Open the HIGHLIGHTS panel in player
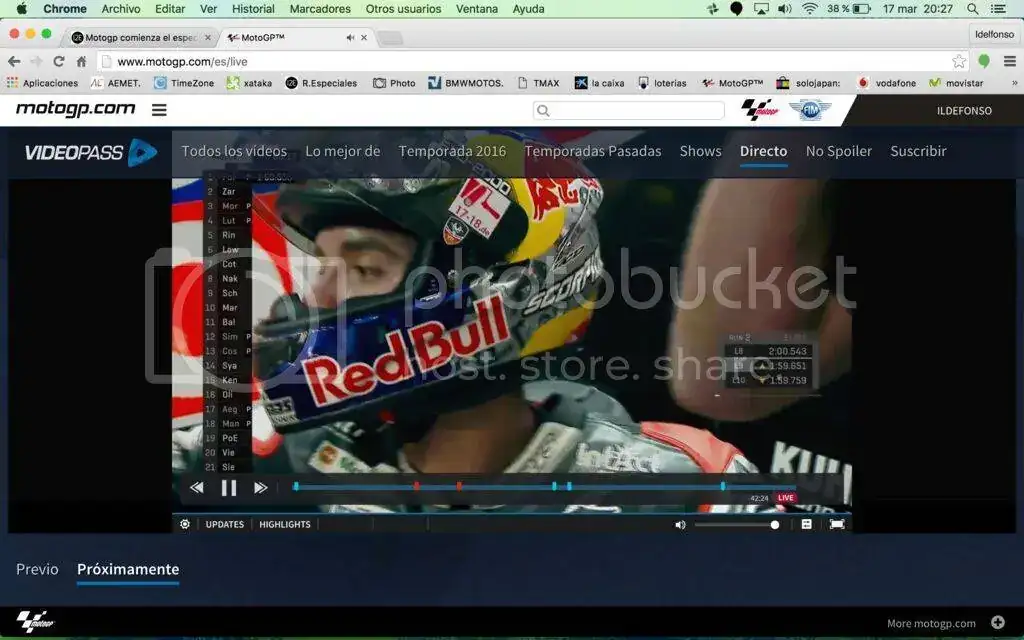This screenshot has height=640, width=1024. (x=285, y=524)
